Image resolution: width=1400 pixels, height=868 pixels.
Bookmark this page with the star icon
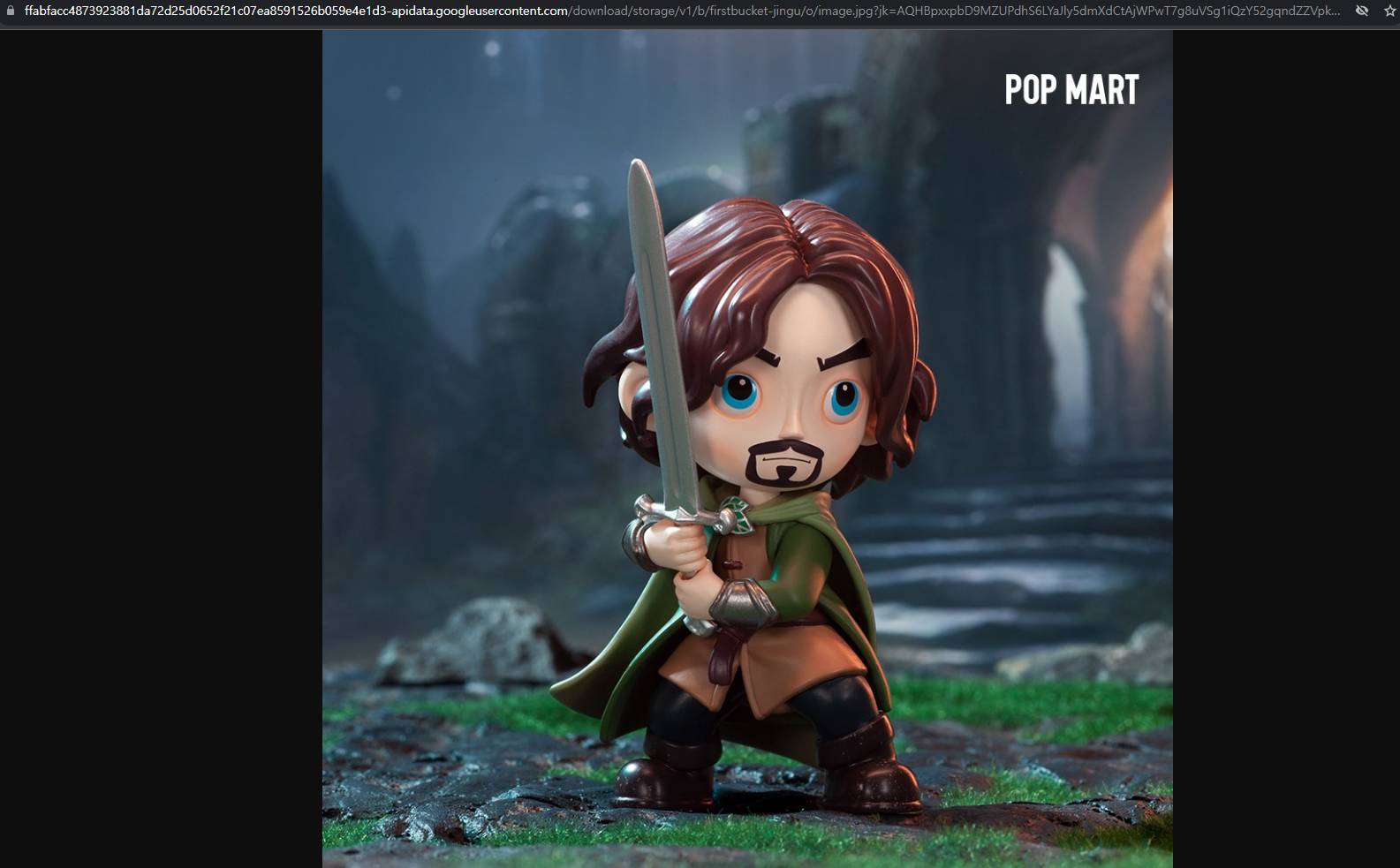[1390, 11]
